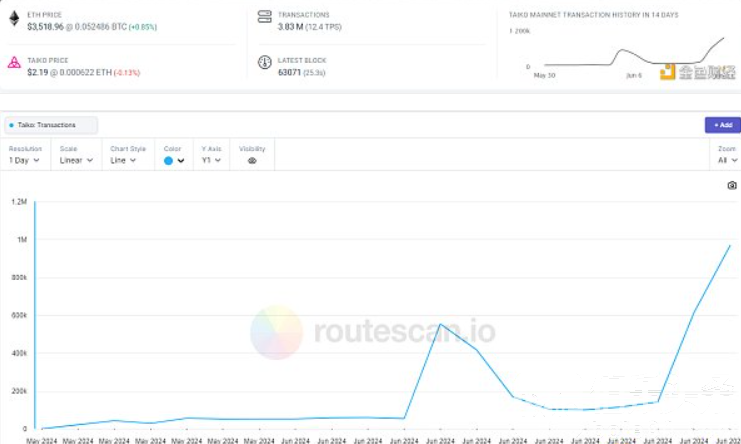741x444 pixels.
Task: Click the 200k y-axis label
Action: click(19, 391)
